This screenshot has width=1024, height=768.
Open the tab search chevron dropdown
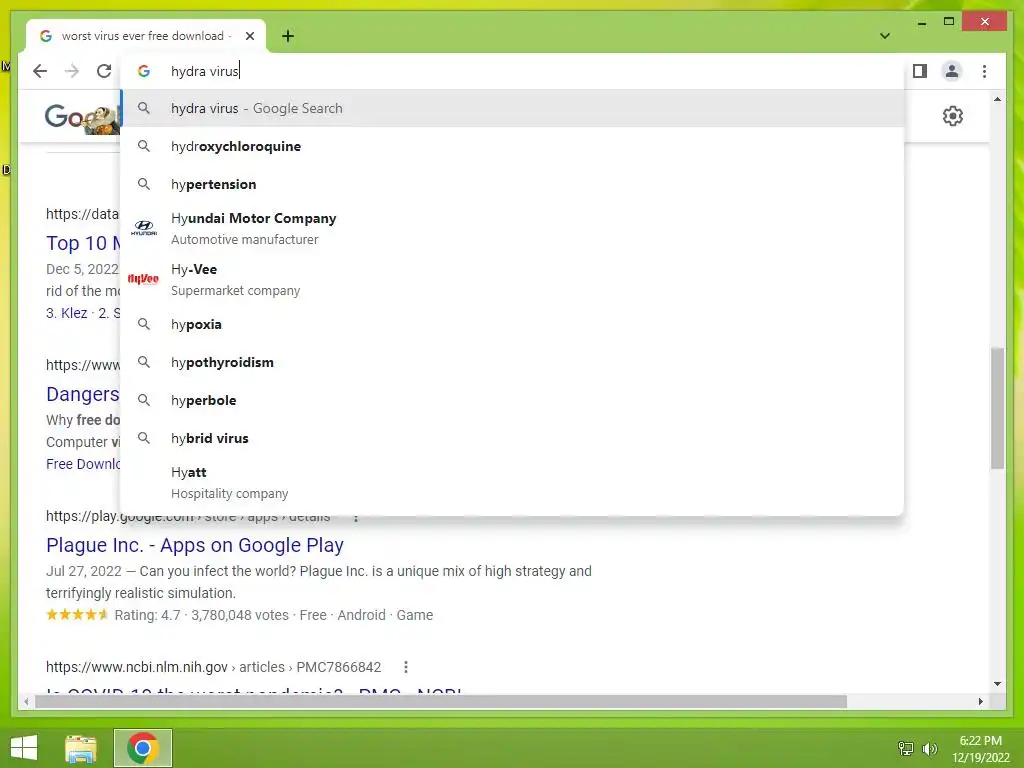[x=885, y=36]
